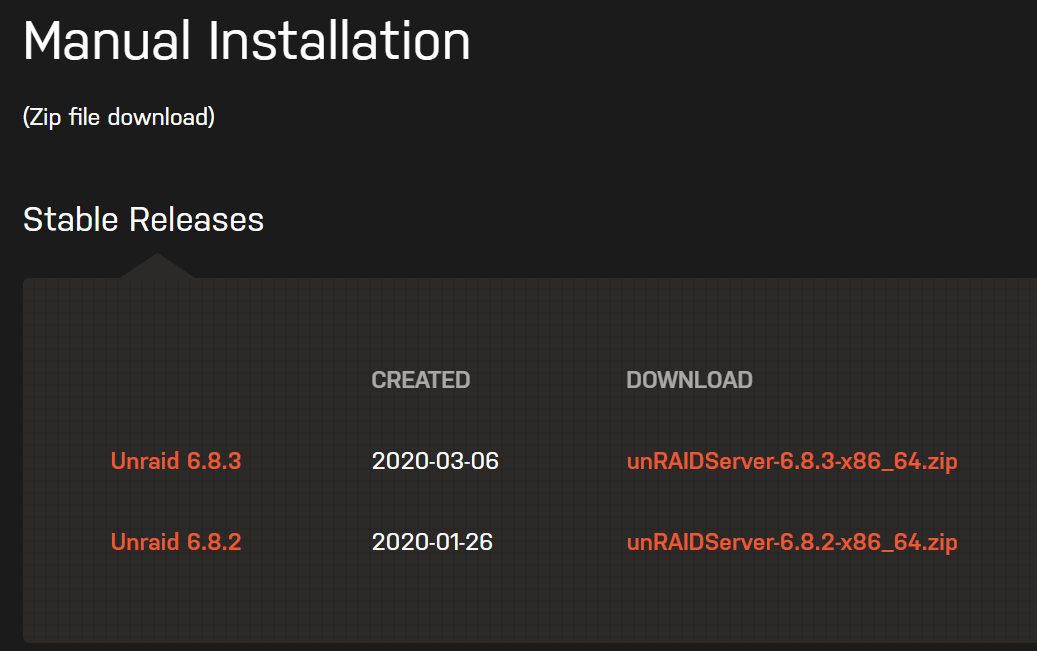Screen dimensions: 1037x651
Task: Click the CREATED column header
Action: (x=420, y=380)
